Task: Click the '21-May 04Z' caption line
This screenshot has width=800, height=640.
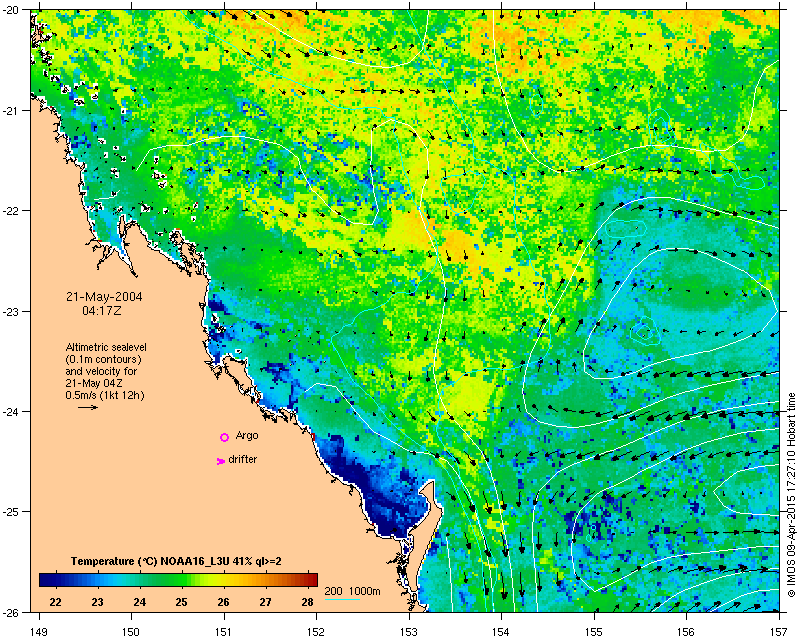Action: pyautogui.click(x=94, y=384)
